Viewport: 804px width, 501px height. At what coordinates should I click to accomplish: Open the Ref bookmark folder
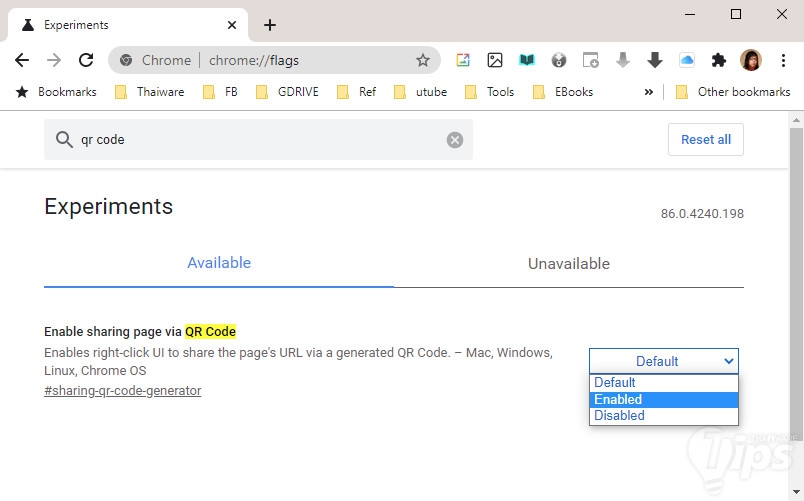(x=356, y=92)
